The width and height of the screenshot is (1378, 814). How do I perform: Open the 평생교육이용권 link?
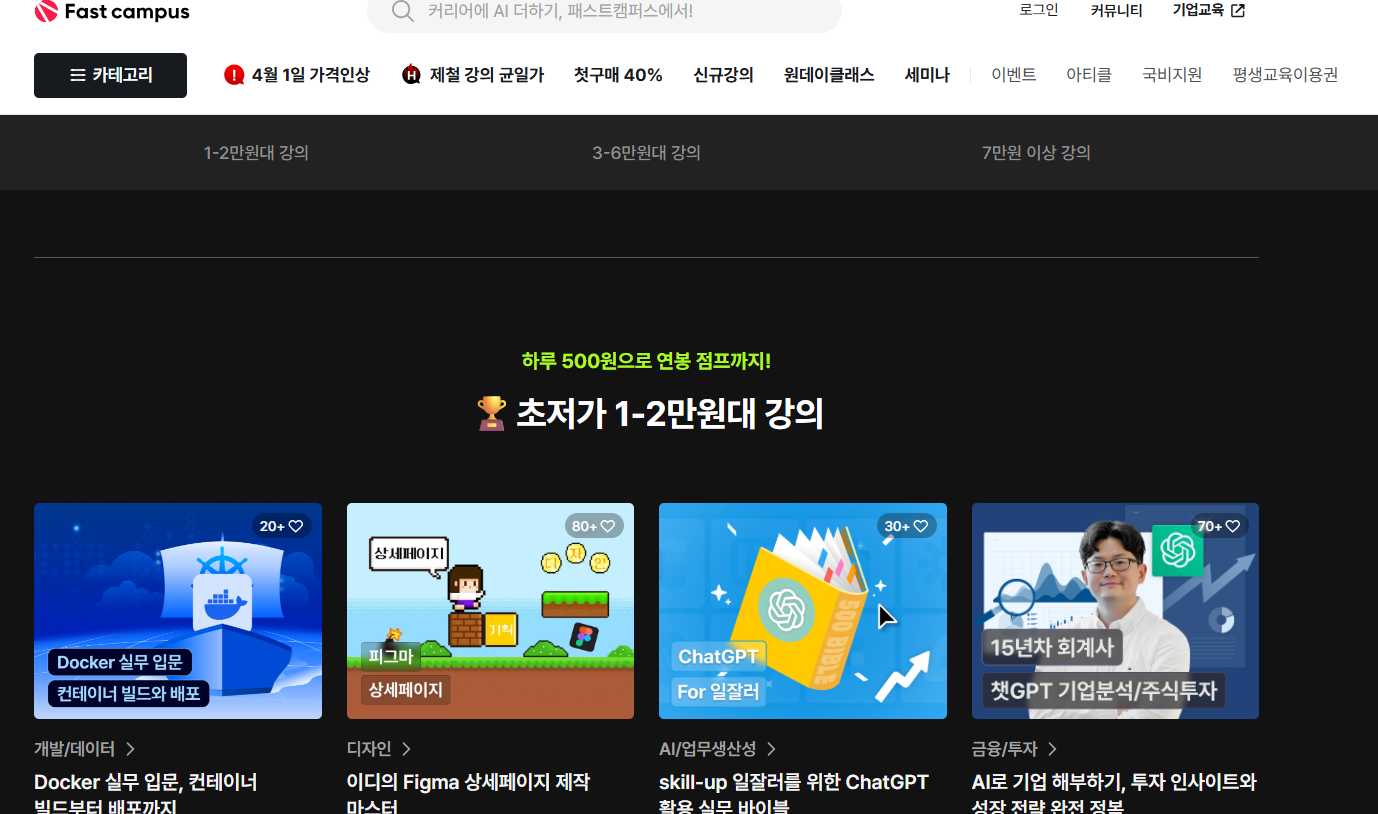(x=1285, y=75)
